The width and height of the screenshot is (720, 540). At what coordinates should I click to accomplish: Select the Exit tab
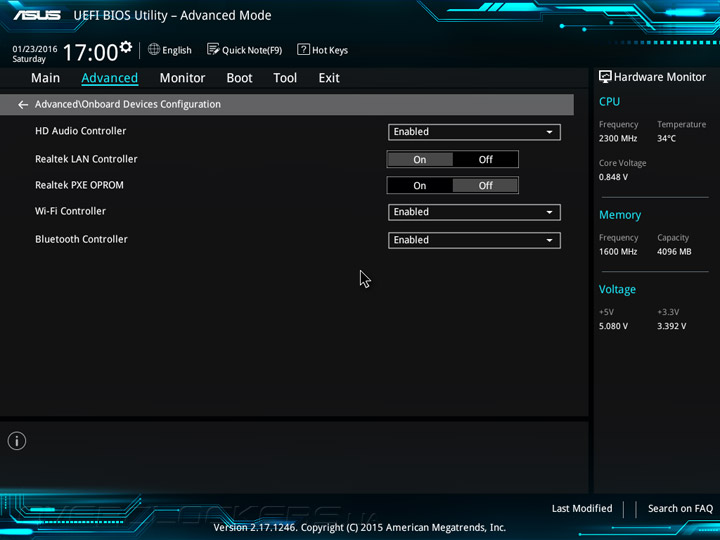(x=329, y=78)
